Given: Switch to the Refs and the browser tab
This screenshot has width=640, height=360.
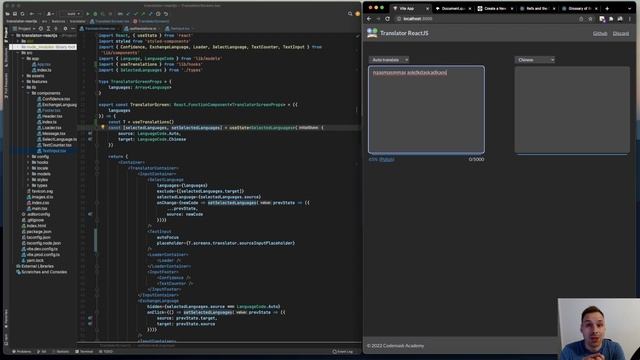Looking at the screenshot, I should pos(537,8).
